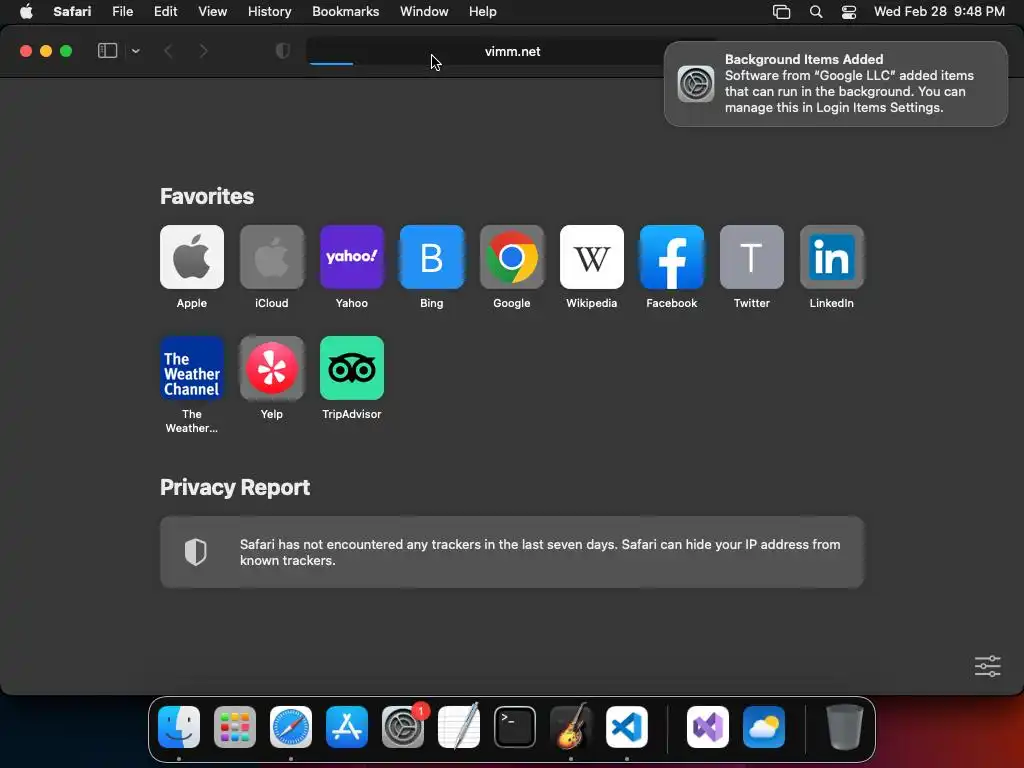Open the Trash in the Dock

tap(845, 727)
